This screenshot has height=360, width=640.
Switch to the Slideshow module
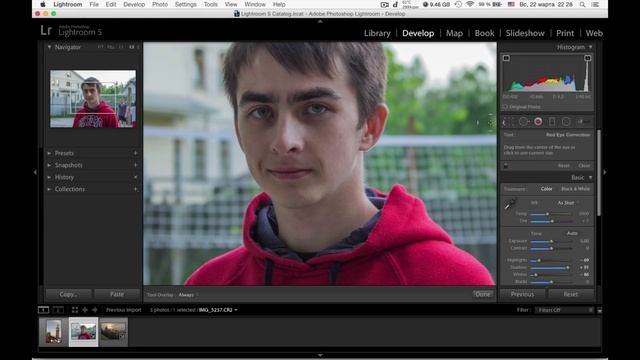point(525,33)
